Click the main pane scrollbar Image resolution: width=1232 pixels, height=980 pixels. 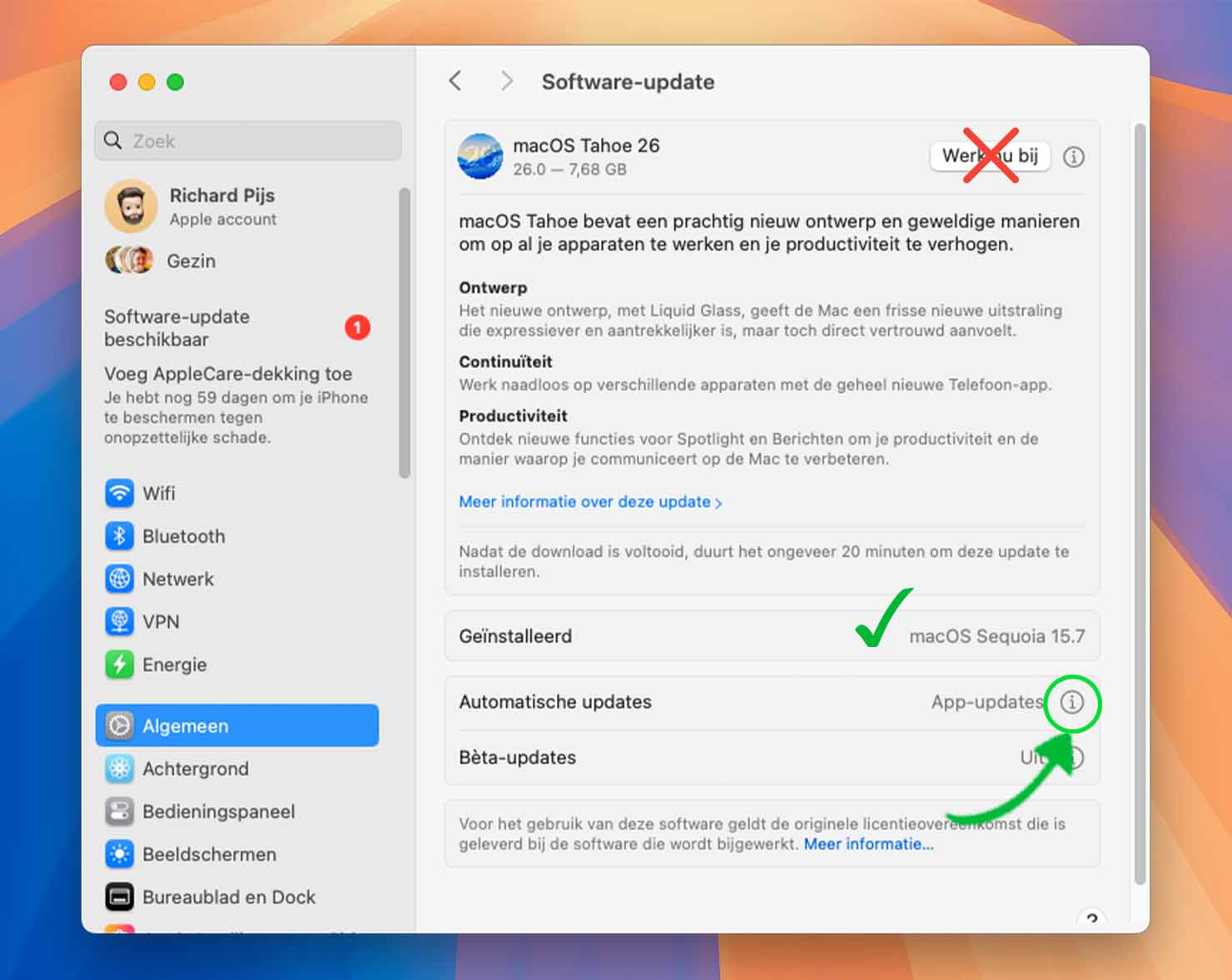click(1140, 504)
